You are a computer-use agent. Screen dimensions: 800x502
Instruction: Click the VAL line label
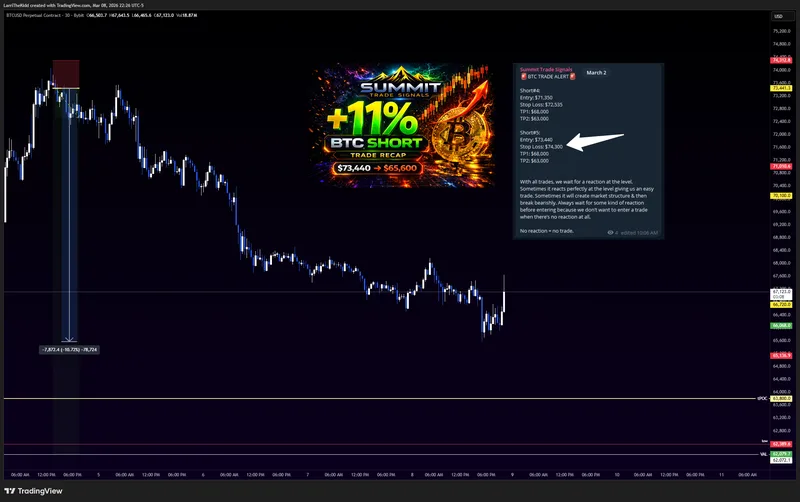764,454
